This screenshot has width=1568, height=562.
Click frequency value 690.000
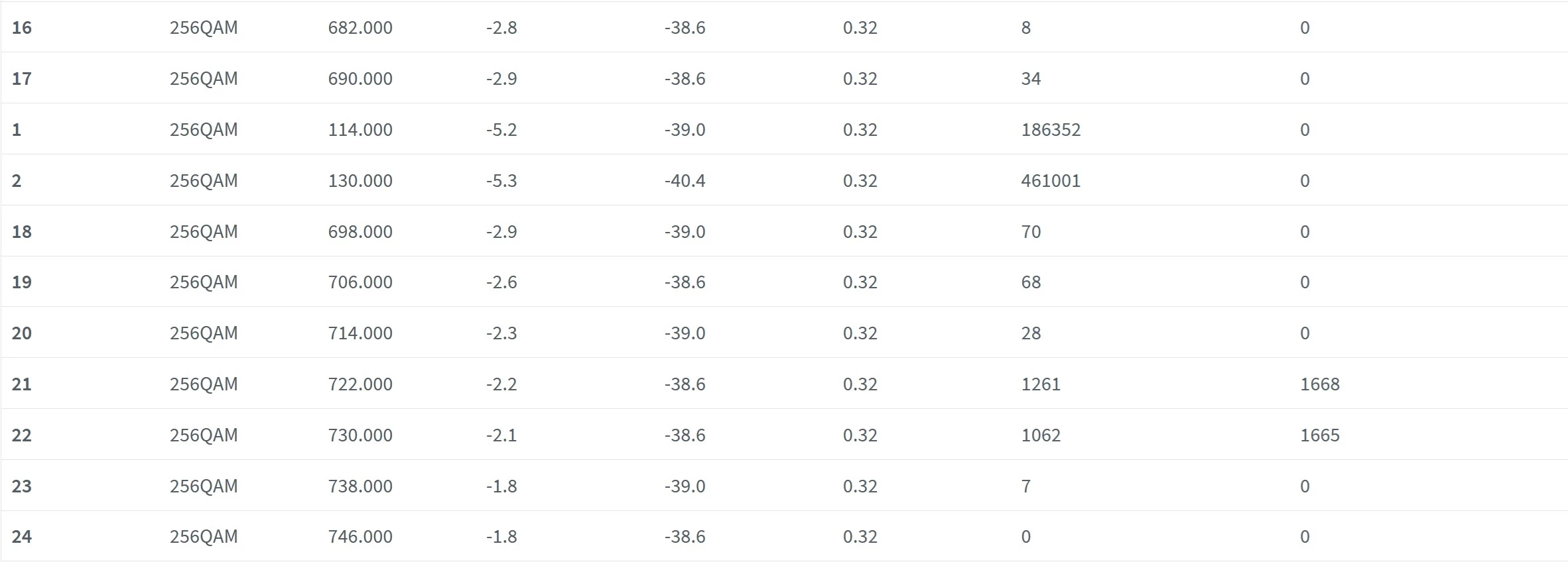pyautogui.click(x=360, y=79)
